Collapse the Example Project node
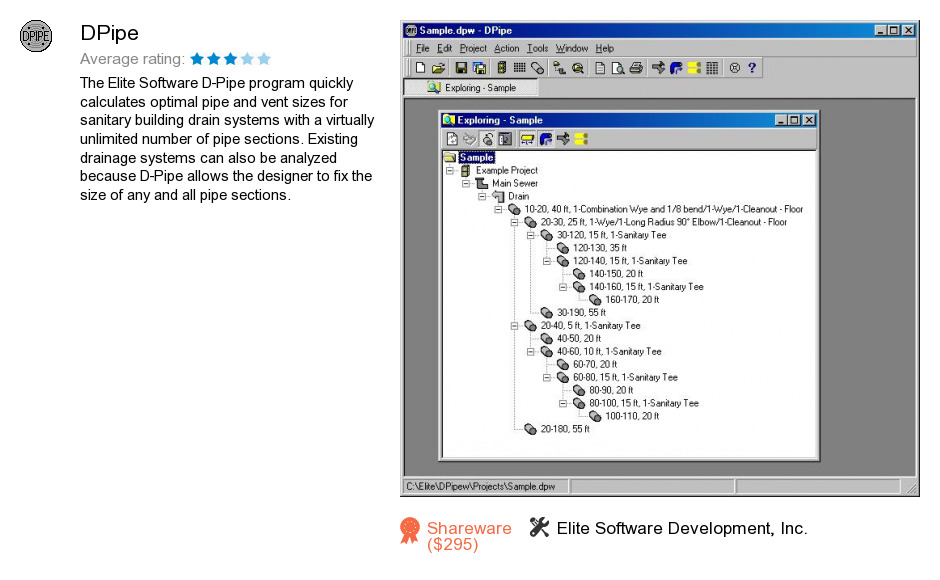Image resolution: width=940 pixels, height=580 pixels. tap(450, 170)
